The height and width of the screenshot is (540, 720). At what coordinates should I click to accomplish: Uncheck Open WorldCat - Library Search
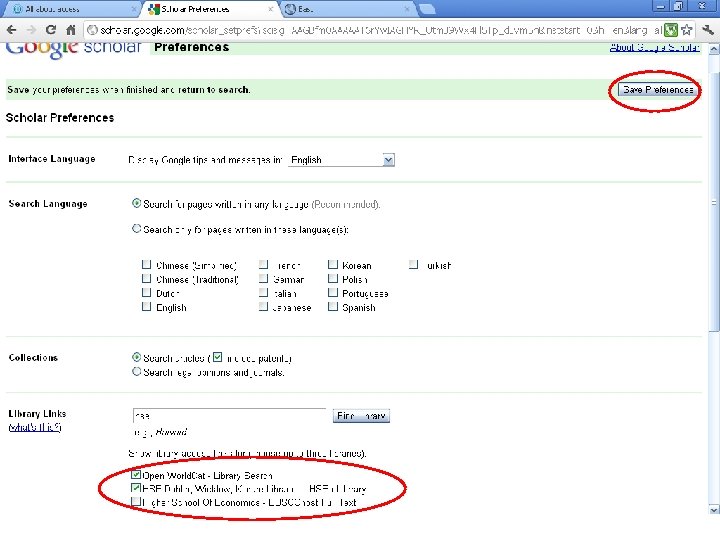136,475
